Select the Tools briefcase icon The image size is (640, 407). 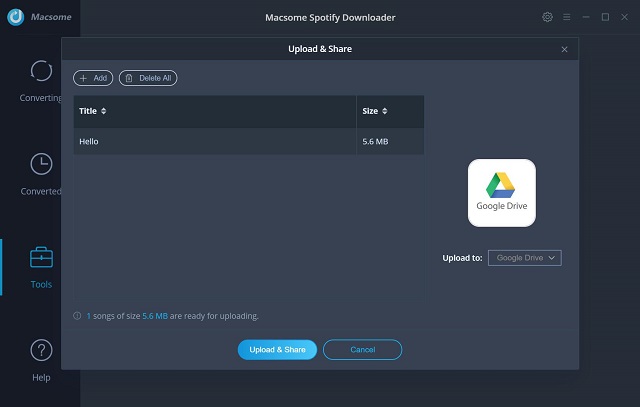(x=41, y=257)
